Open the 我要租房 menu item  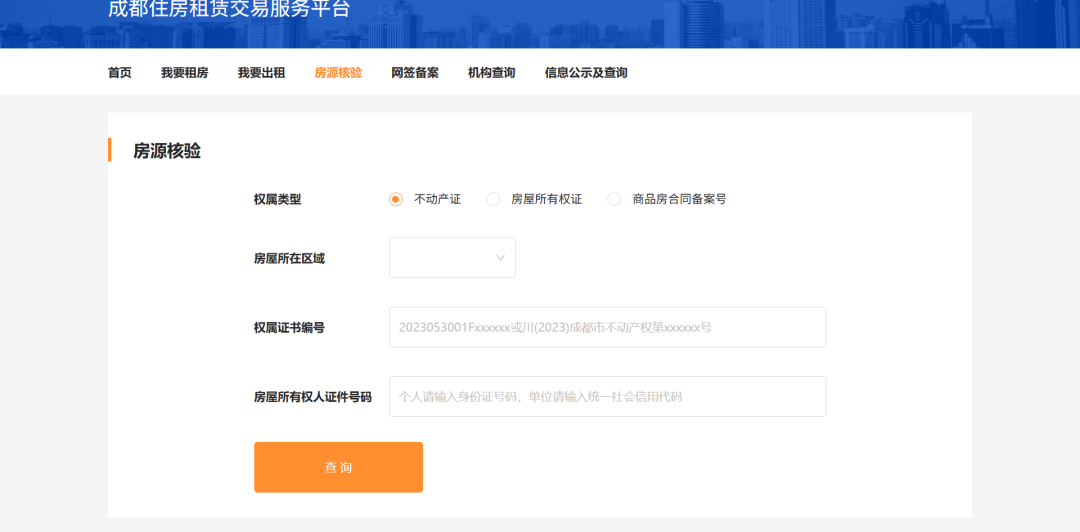tap(185, 72)
